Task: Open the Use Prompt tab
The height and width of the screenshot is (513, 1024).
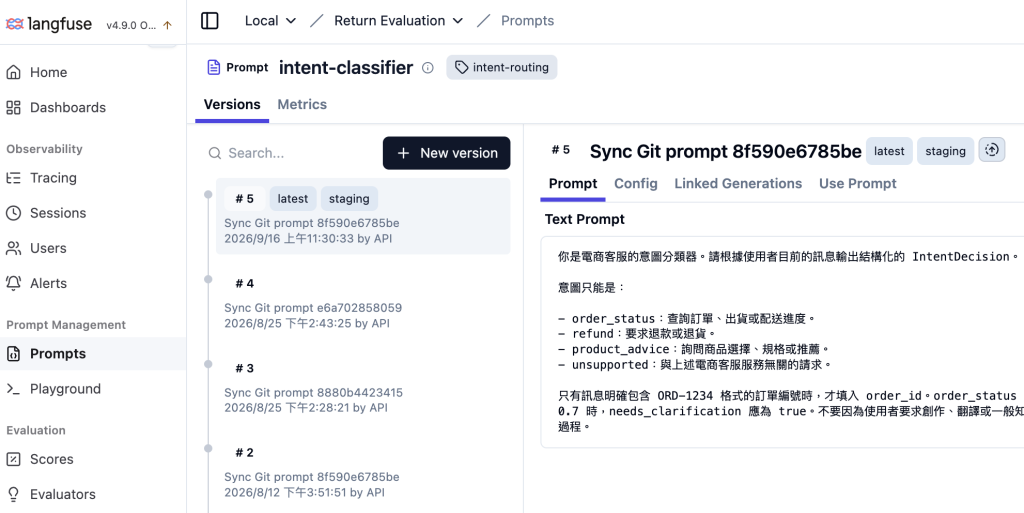Action: (x=857, y=184)
